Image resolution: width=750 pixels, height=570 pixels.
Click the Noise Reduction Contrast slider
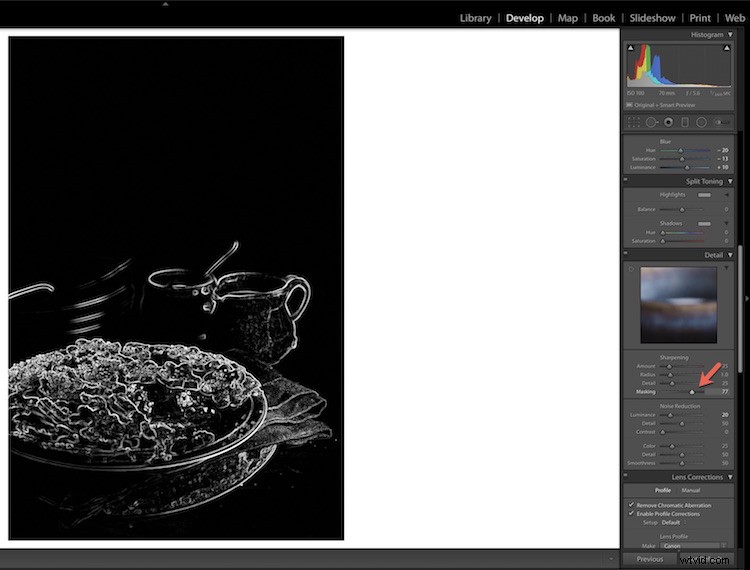click(682, 432)
